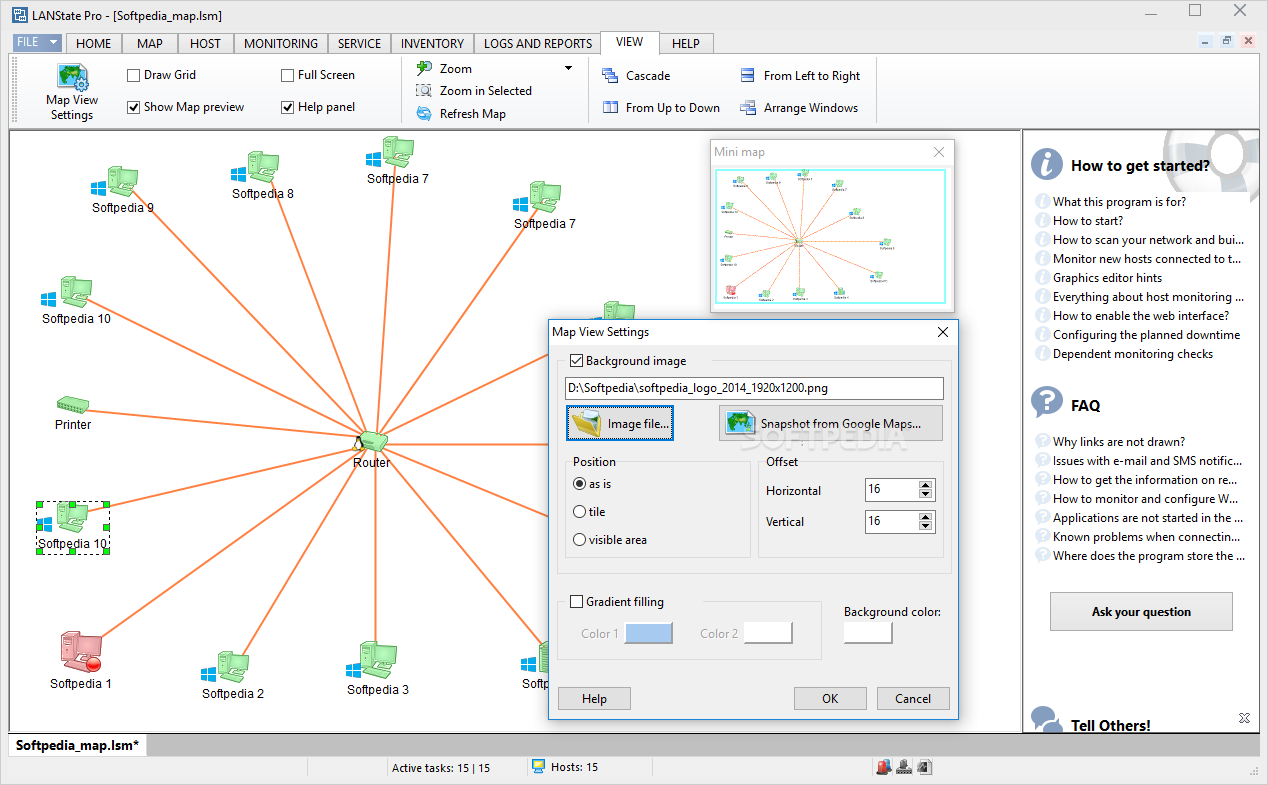Enable the Draw Grid checkbox

click(x=134, y=75)
